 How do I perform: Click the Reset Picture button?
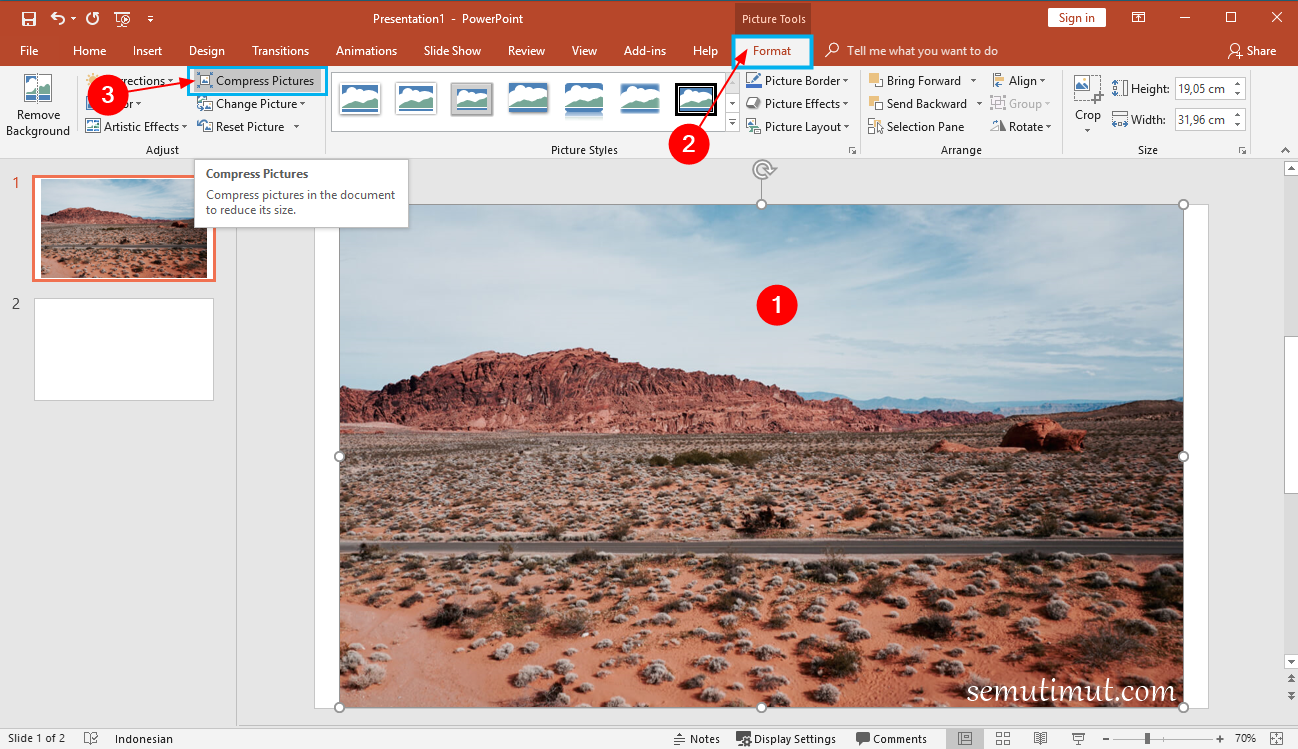[x=243, y=127]
